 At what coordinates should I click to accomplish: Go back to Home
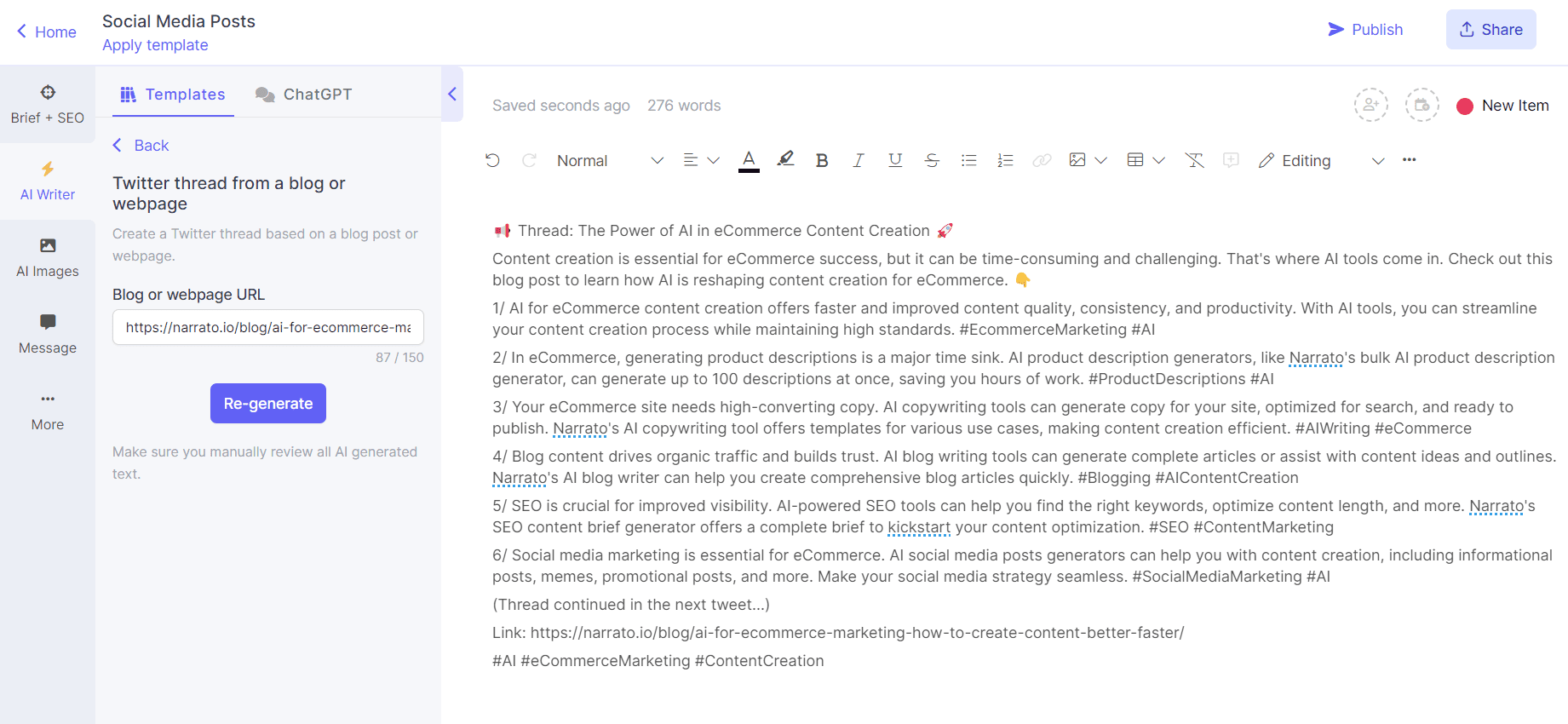tap(47, 32)
